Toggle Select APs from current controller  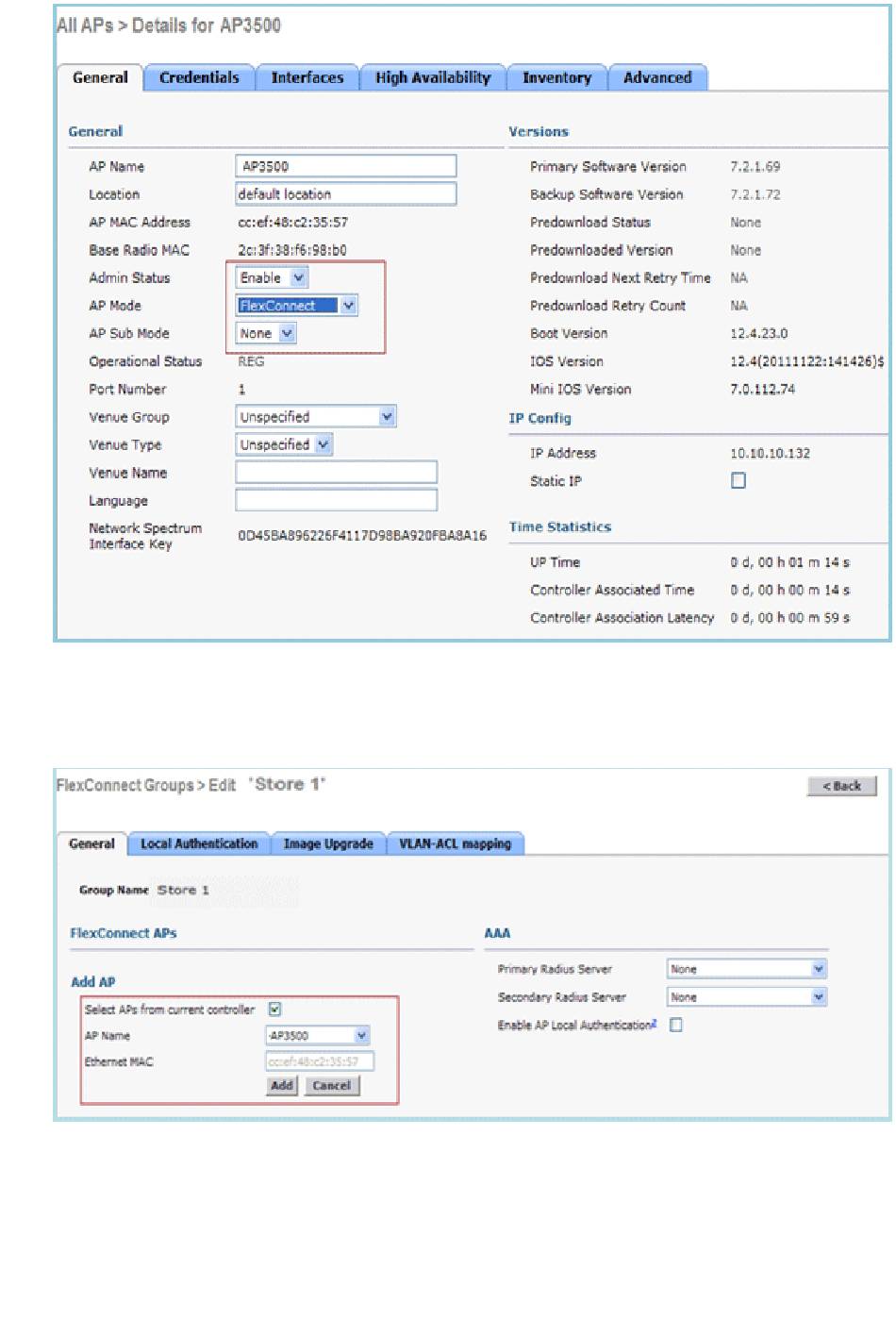point(274,1010)
